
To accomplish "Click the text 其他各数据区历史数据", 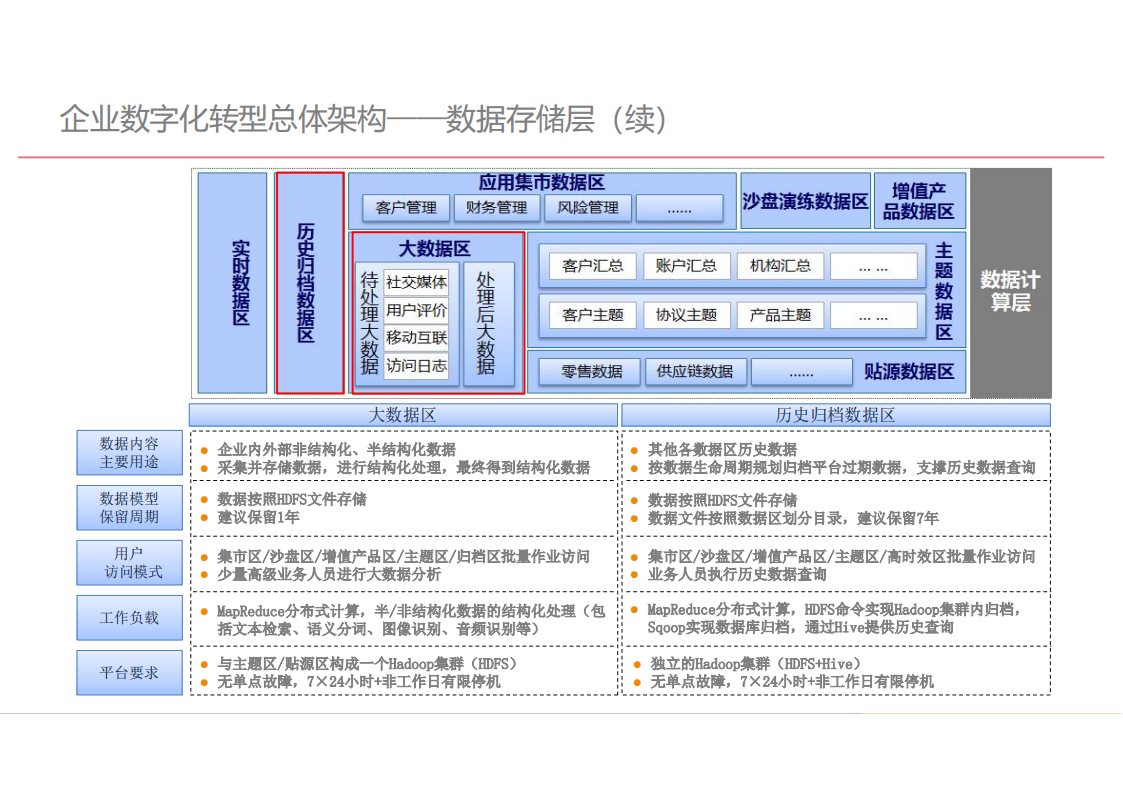I will point(722,450).
